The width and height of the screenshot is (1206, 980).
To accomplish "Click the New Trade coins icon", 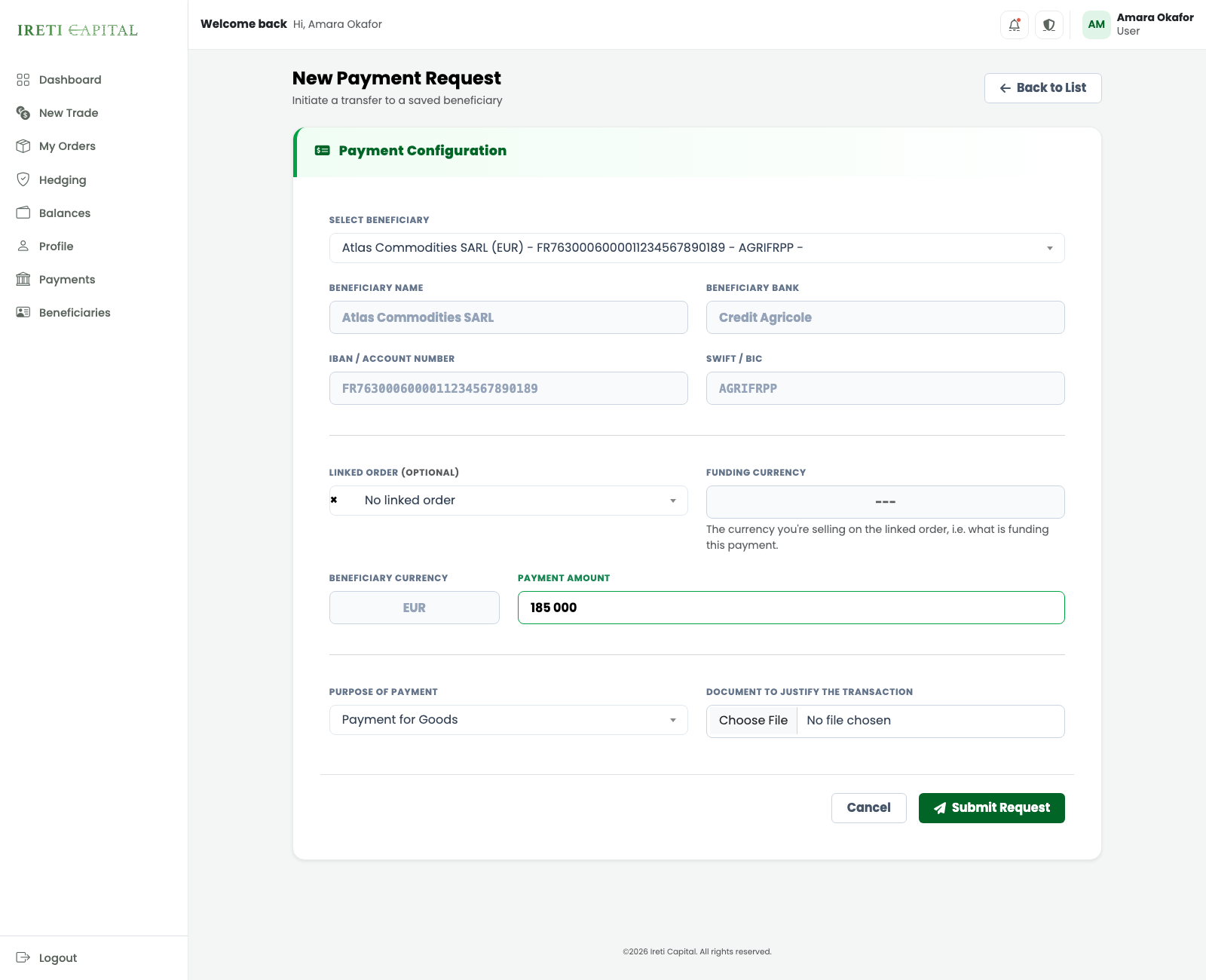I will (x=23, y=113).
